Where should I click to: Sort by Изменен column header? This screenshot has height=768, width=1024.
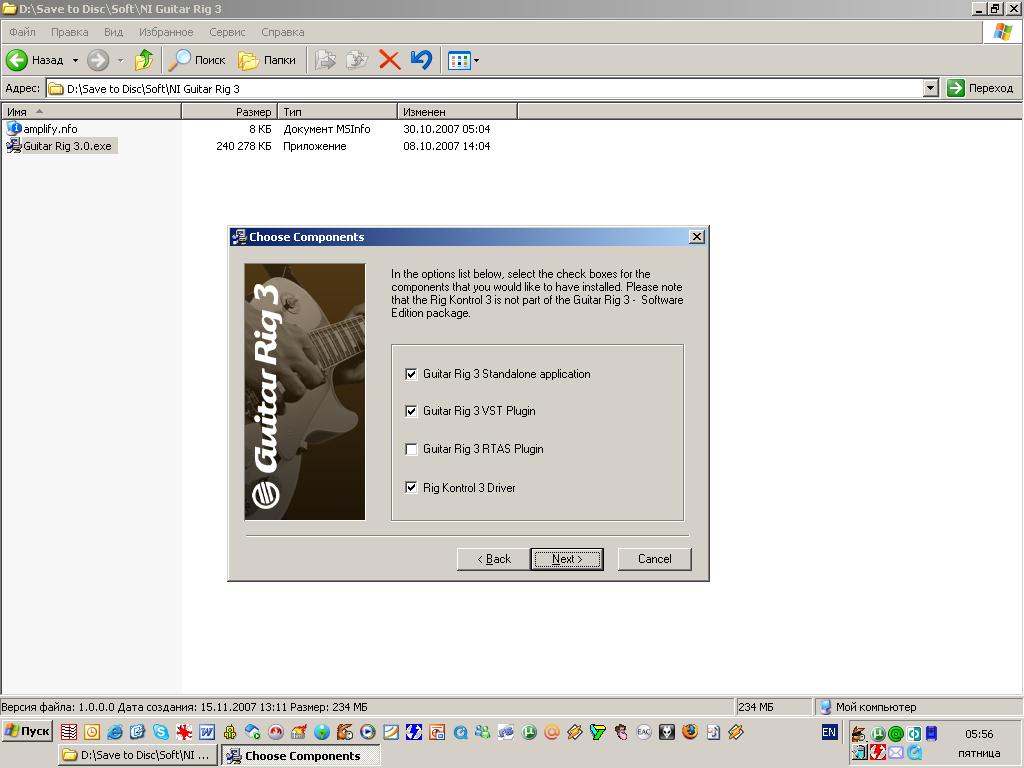[x=457, y=112]
